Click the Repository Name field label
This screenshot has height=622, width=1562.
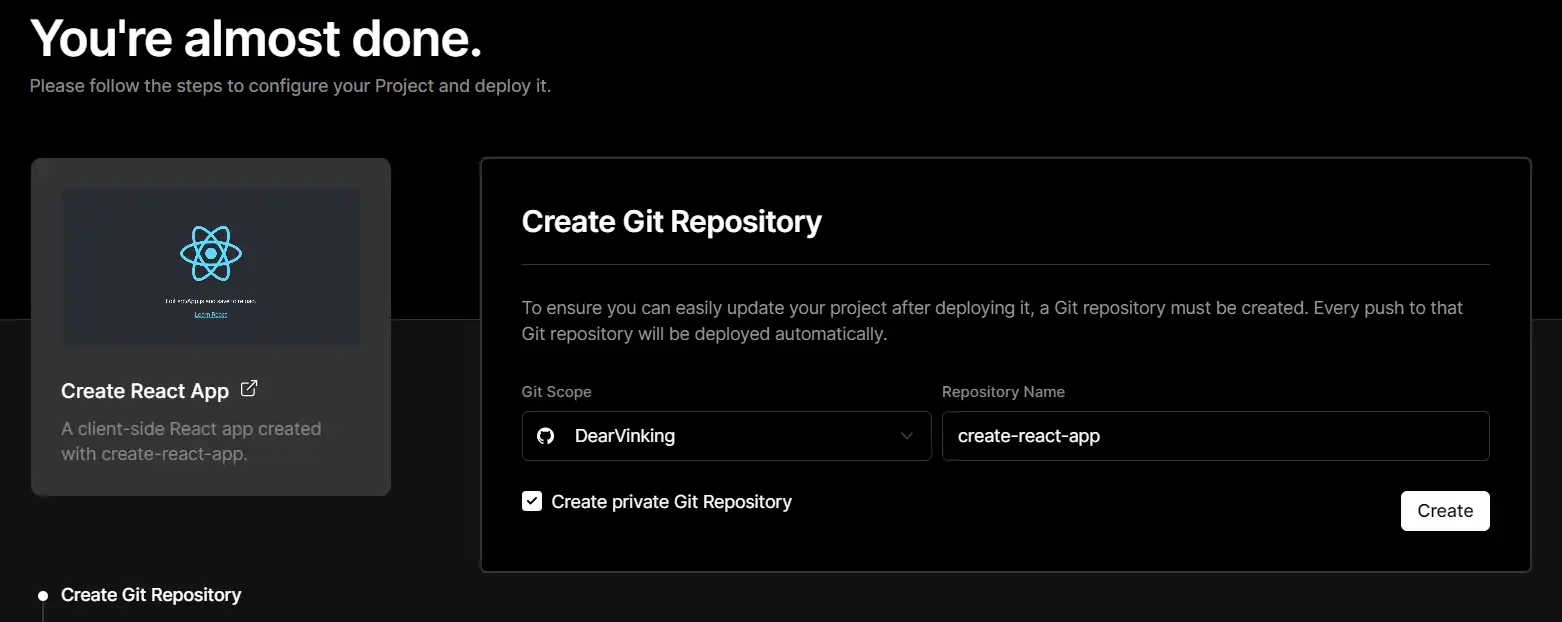click(x=1003, y=392)
